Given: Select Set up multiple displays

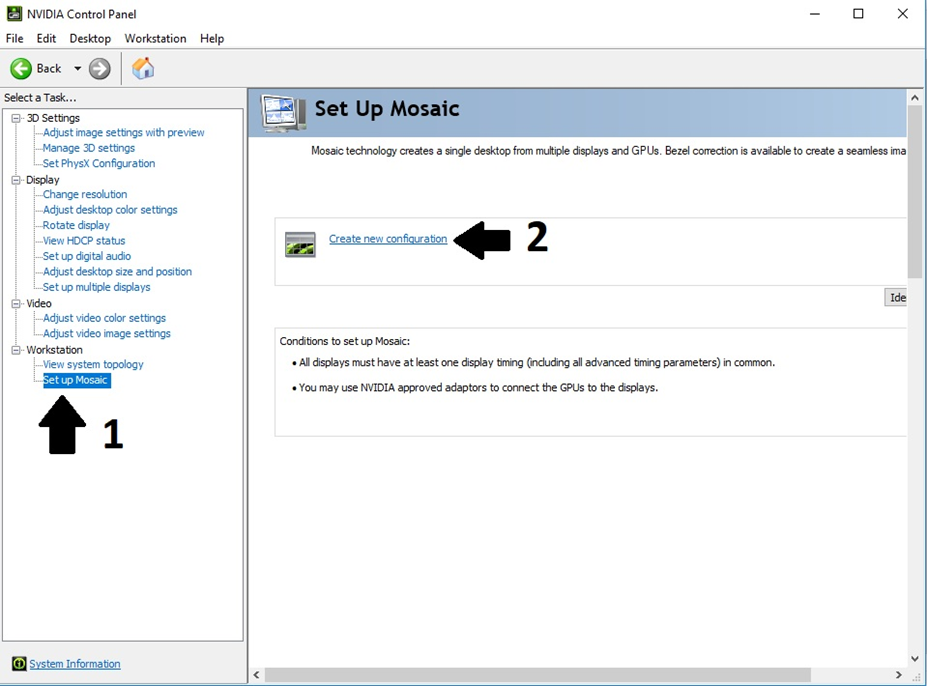Looking at the screenshot, I should [x=96, y=287].
